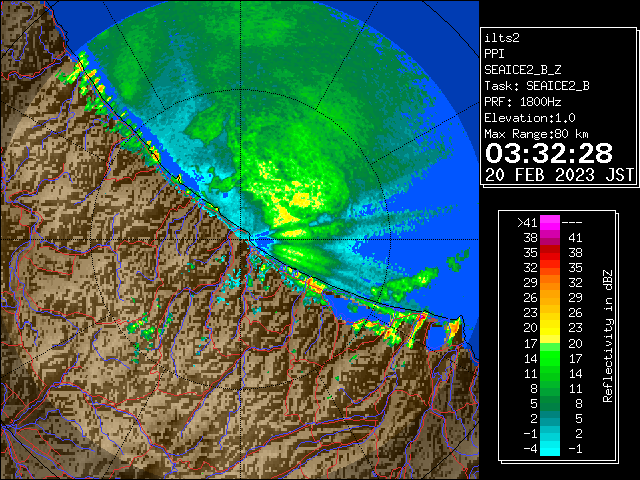The image size is (640, 480).
Task: Click the 'Task: SEAICE2_B' line
Action: [537, 86]
